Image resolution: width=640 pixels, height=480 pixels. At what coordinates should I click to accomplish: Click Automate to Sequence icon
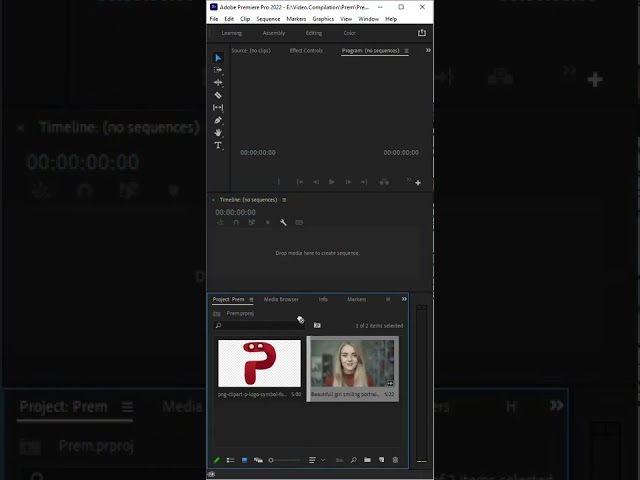pos(339,460)
